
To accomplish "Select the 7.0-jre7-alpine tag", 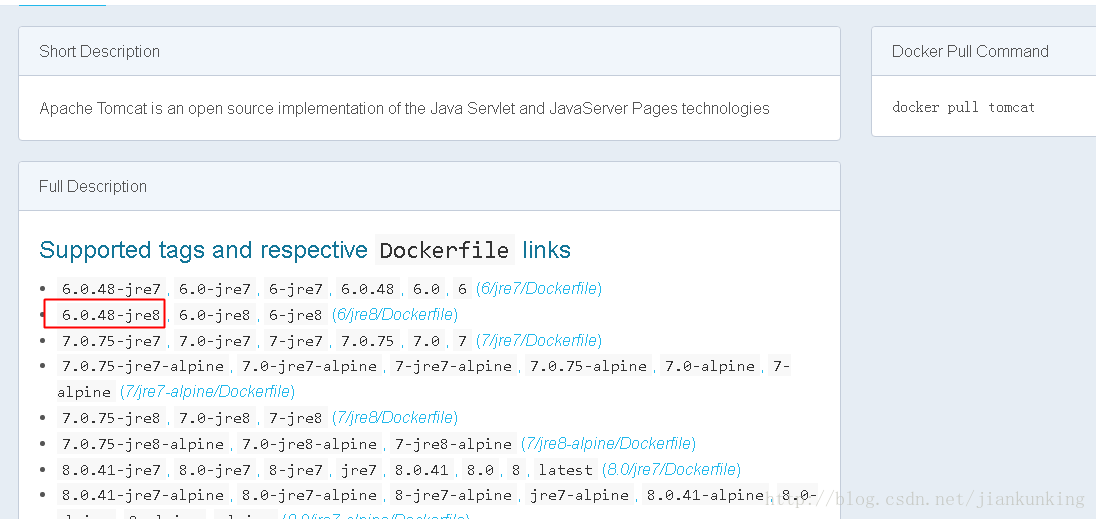I will pyautogui.click(x=310, y=366).
